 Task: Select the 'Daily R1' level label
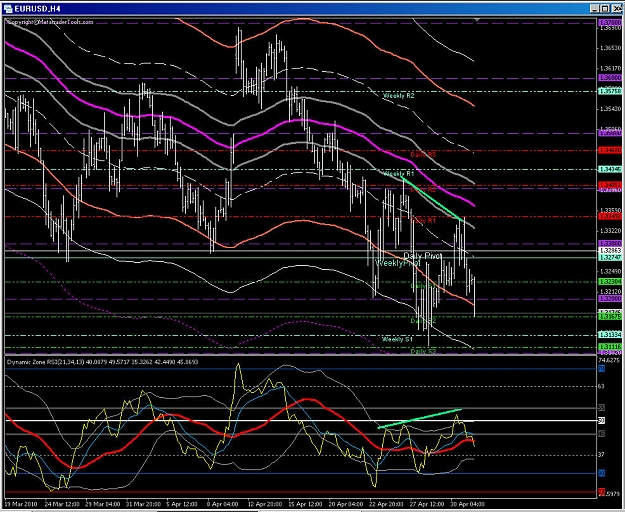tap(423, 220)
